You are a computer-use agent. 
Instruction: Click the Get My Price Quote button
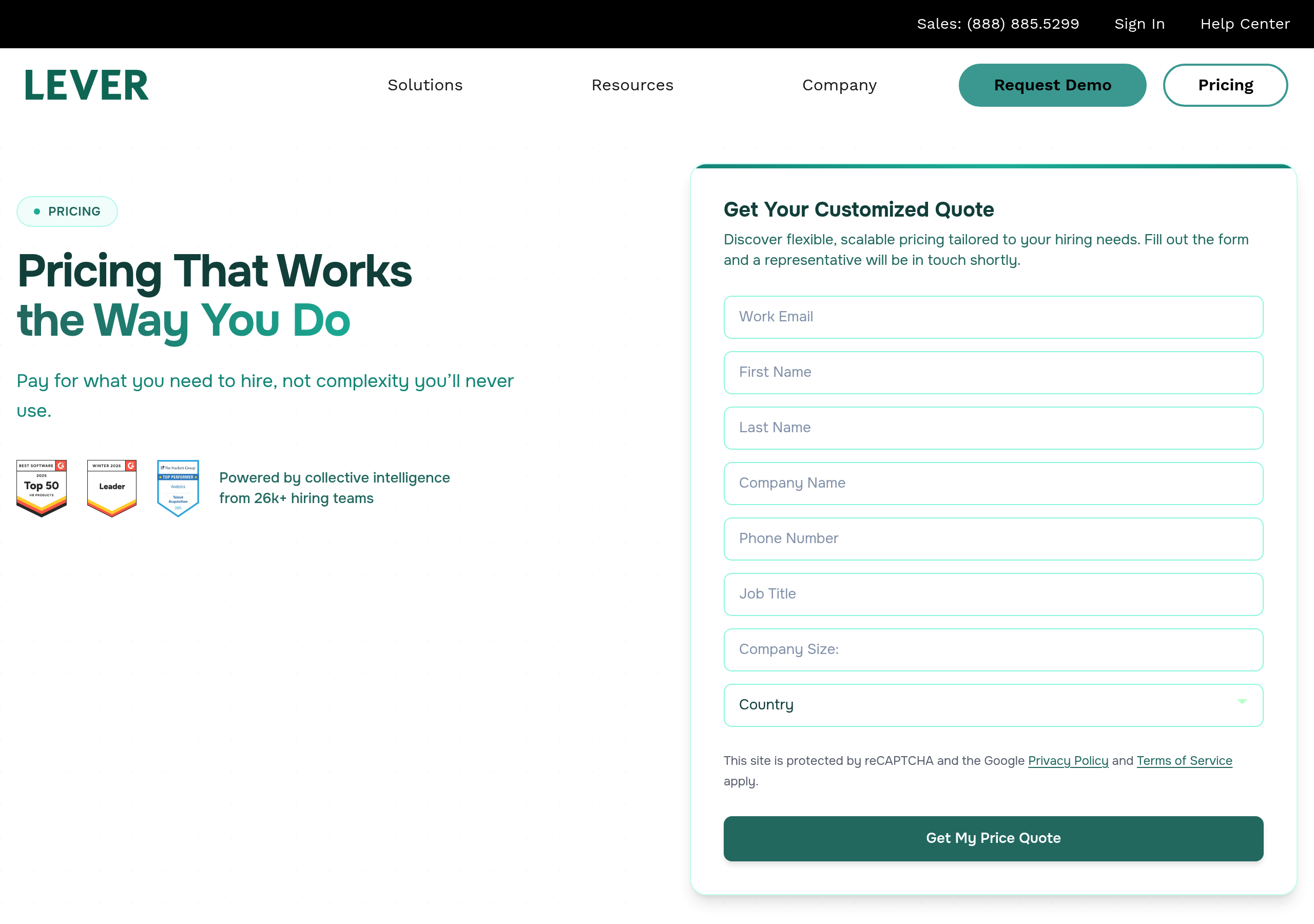pos(992,838)
